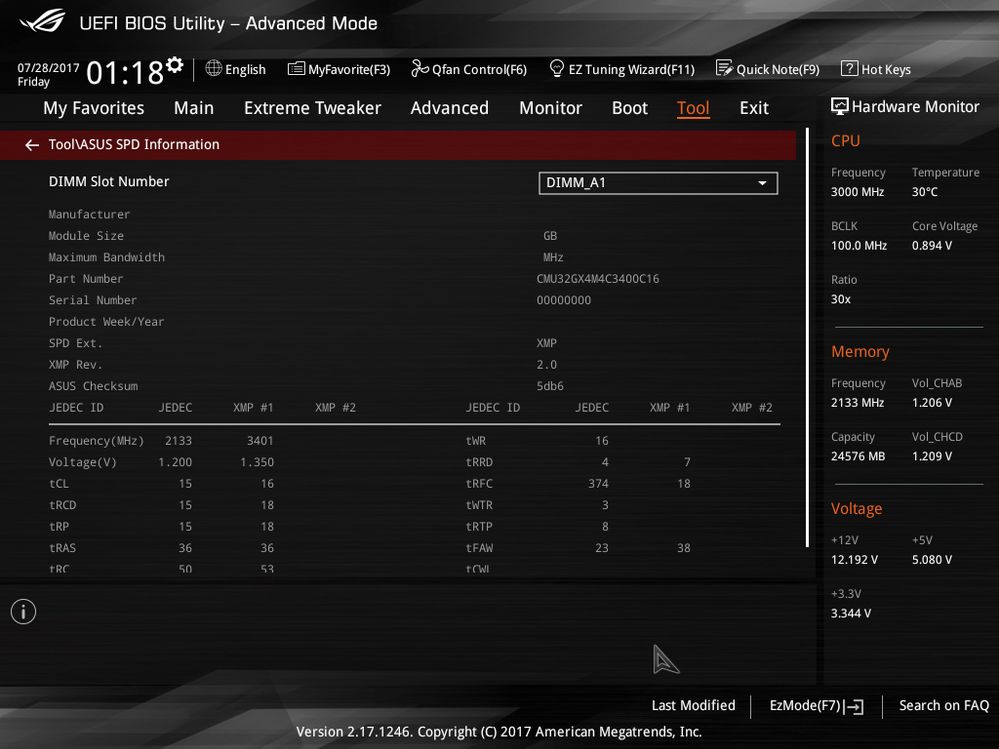Click the tFAW row label
The image size is (999, 749).
[479, 548]
